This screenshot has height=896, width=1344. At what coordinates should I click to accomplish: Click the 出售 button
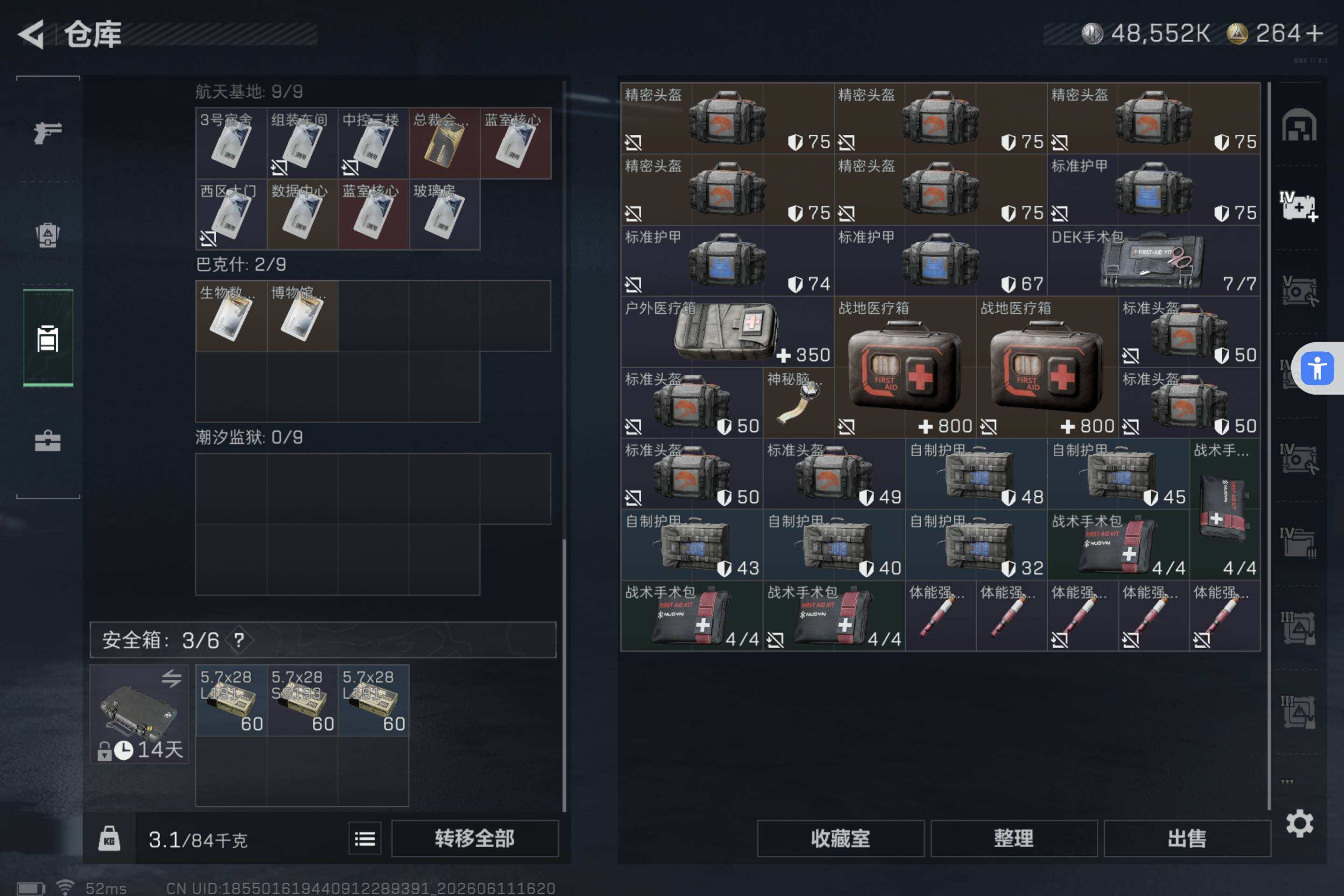[1187, 838]
